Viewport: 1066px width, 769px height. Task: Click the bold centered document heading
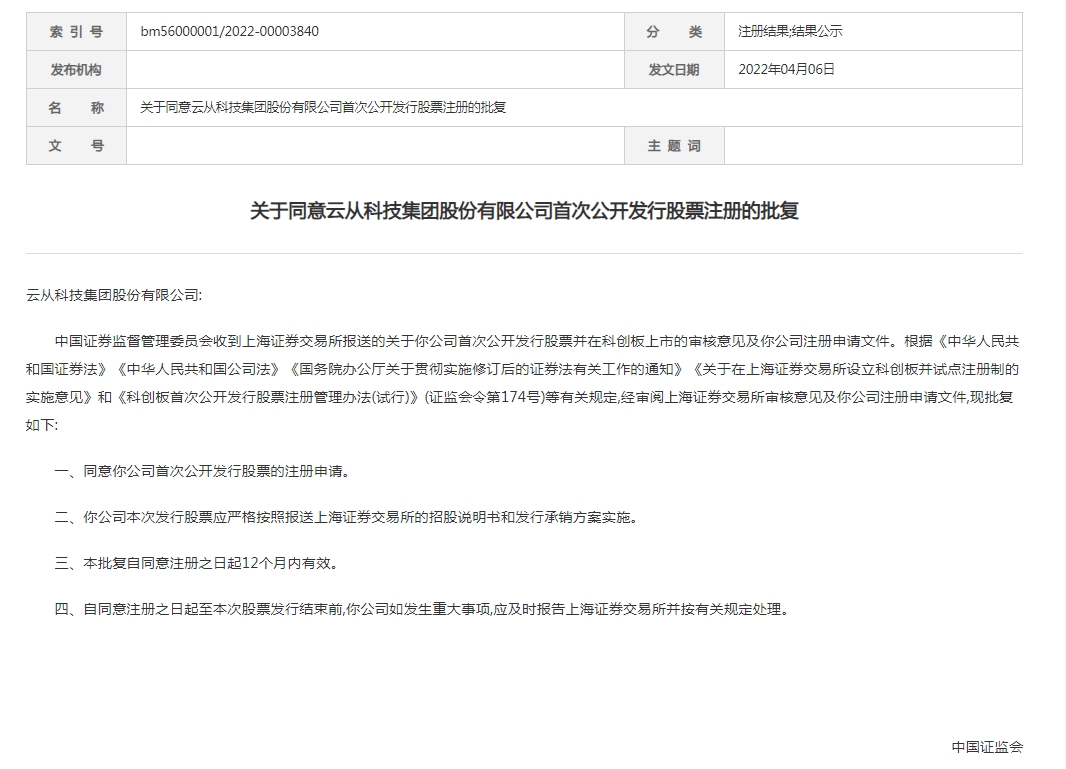pos(524,211)
